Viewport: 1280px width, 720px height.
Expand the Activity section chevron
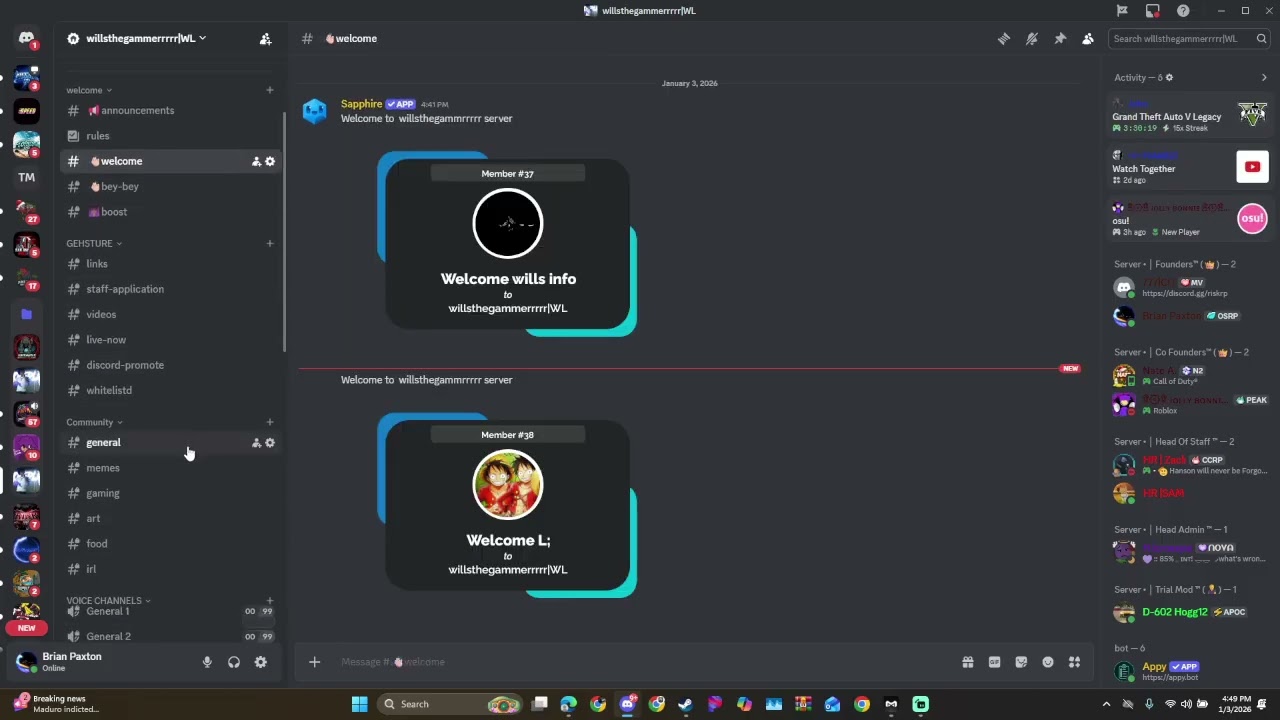[1264, 78]
